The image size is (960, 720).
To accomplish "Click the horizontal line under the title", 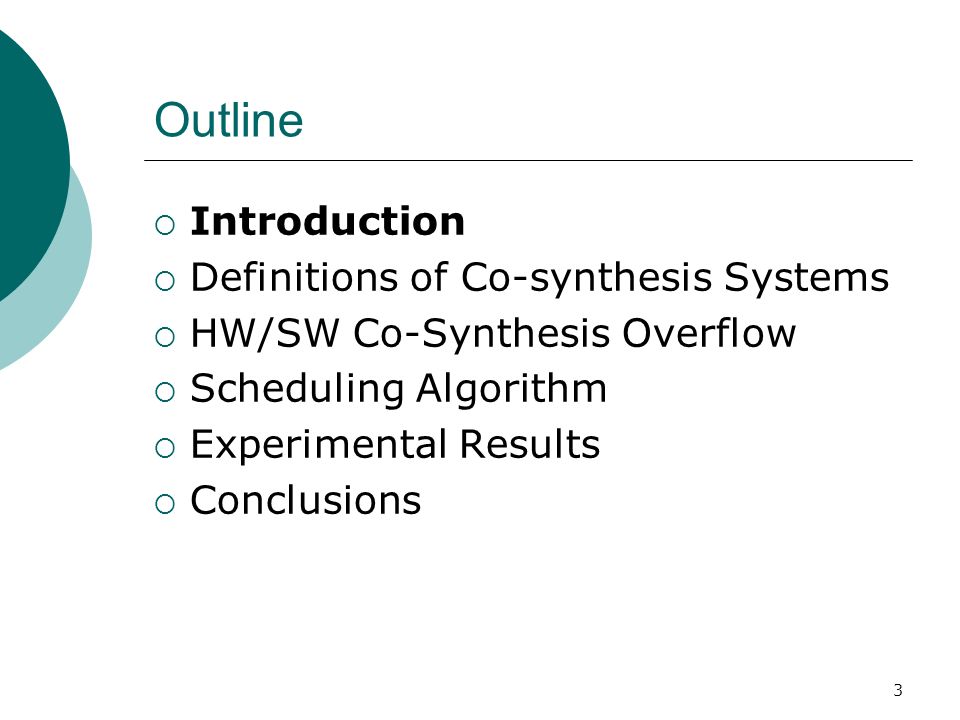I will point(528,160).
